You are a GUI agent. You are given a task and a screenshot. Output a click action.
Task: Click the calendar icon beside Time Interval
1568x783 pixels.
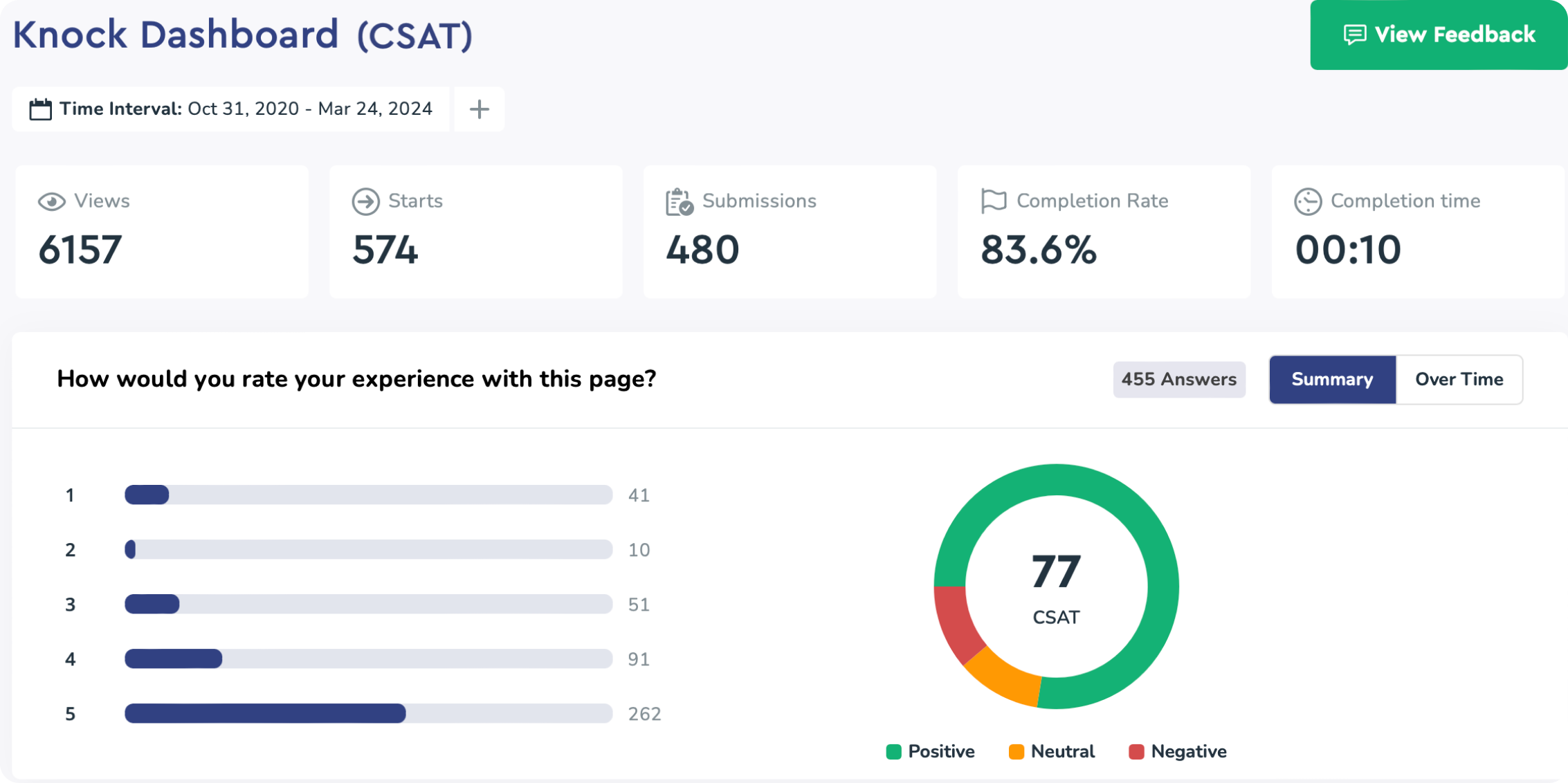click(x=40, y=109)
